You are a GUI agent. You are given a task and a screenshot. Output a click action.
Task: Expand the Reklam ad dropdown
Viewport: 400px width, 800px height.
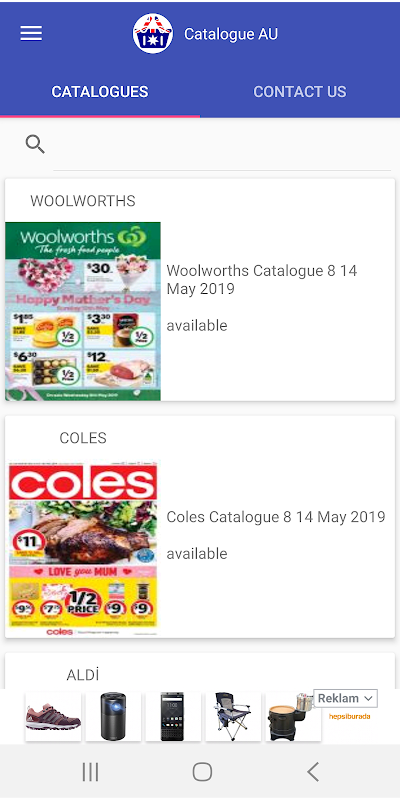tap(345, 698)
